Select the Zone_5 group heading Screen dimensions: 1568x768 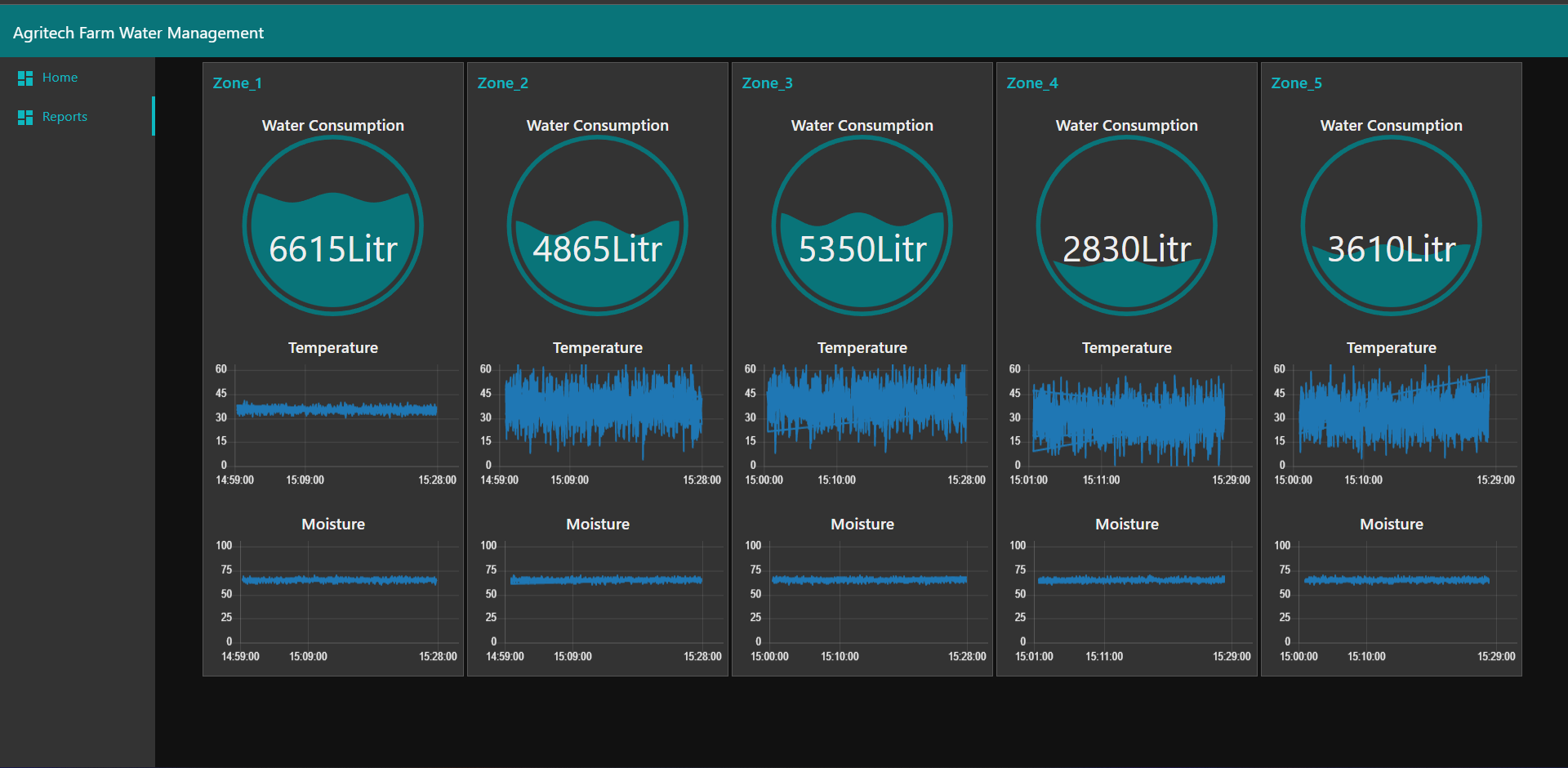tap(1296, 83)
